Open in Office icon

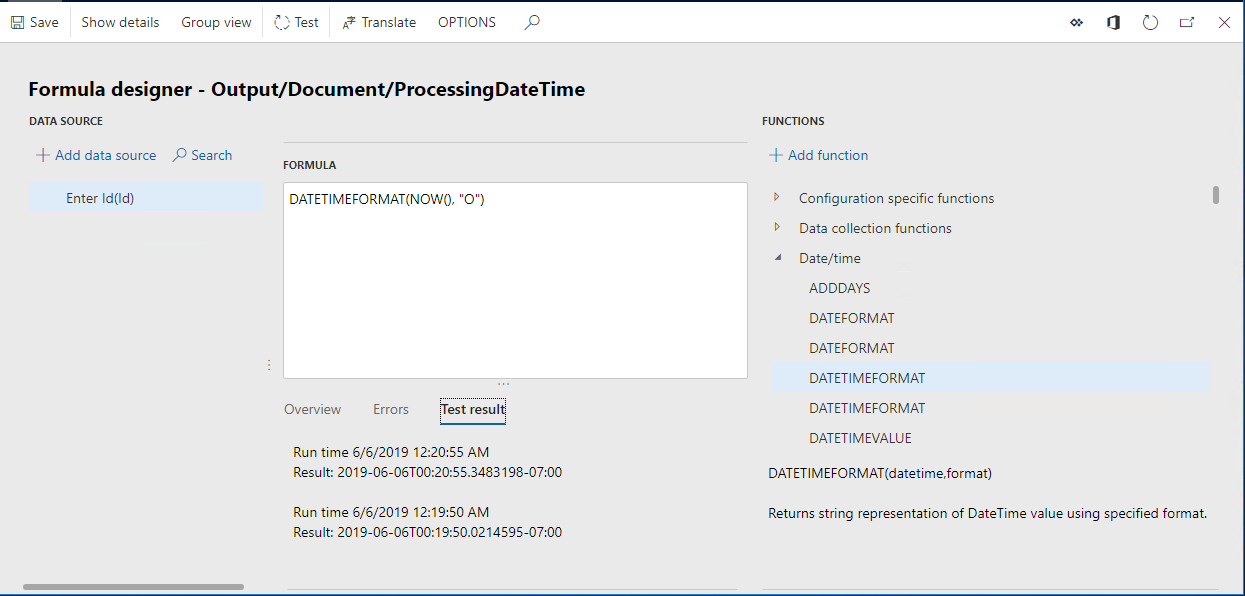pos(1113,22)
